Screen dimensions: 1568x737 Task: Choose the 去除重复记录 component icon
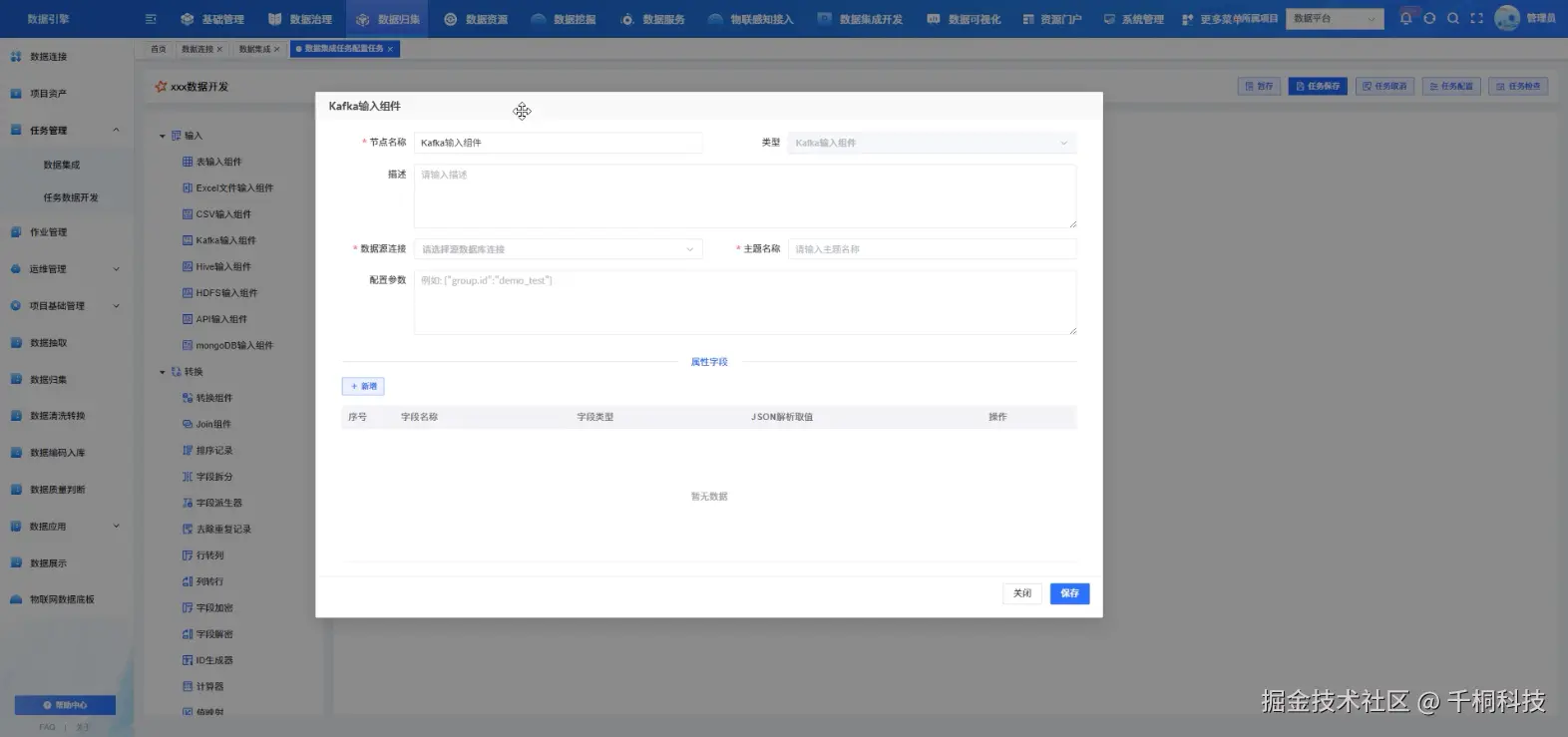coord(188,530)
